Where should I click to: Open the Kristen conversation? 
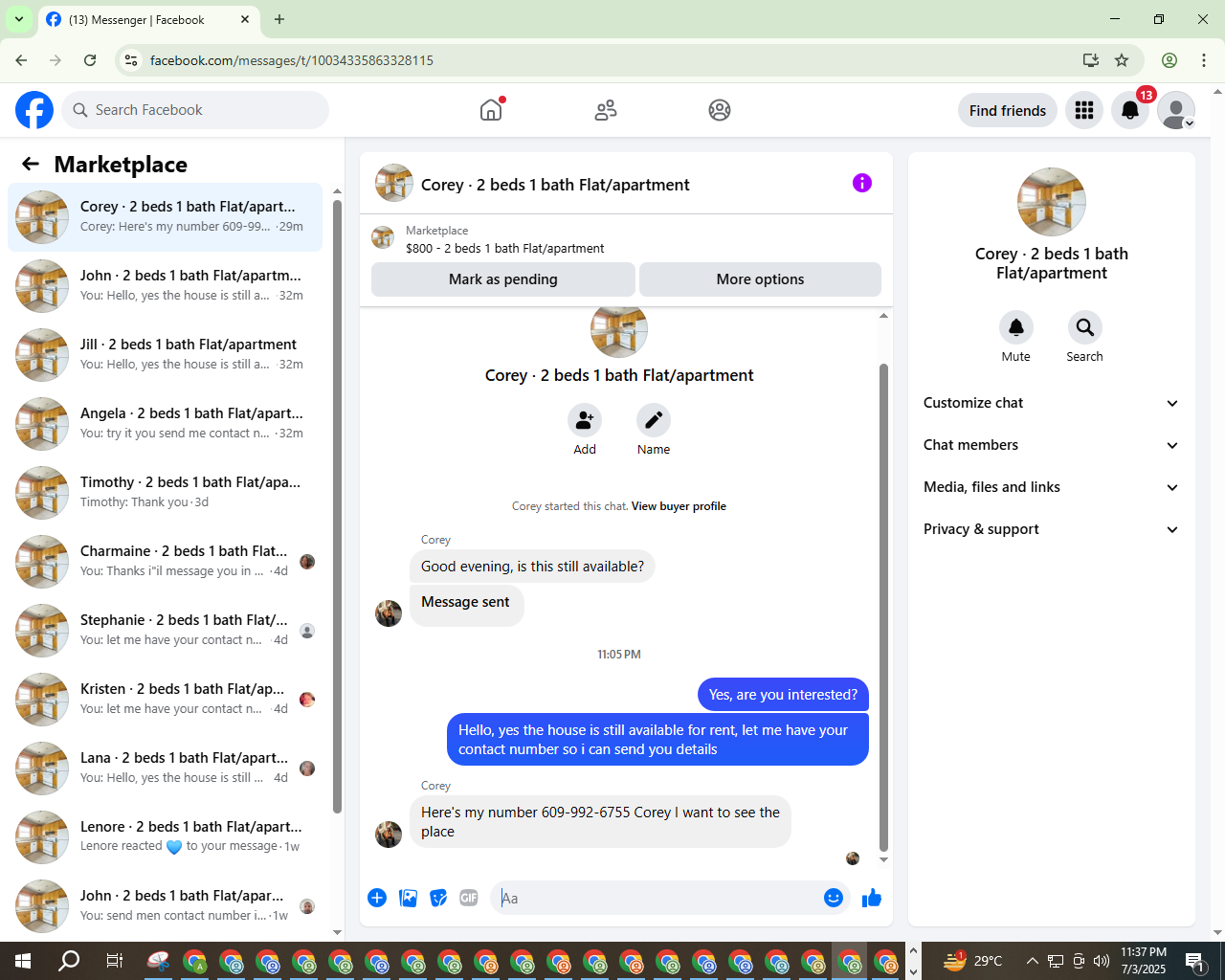[x=165, y=700]
